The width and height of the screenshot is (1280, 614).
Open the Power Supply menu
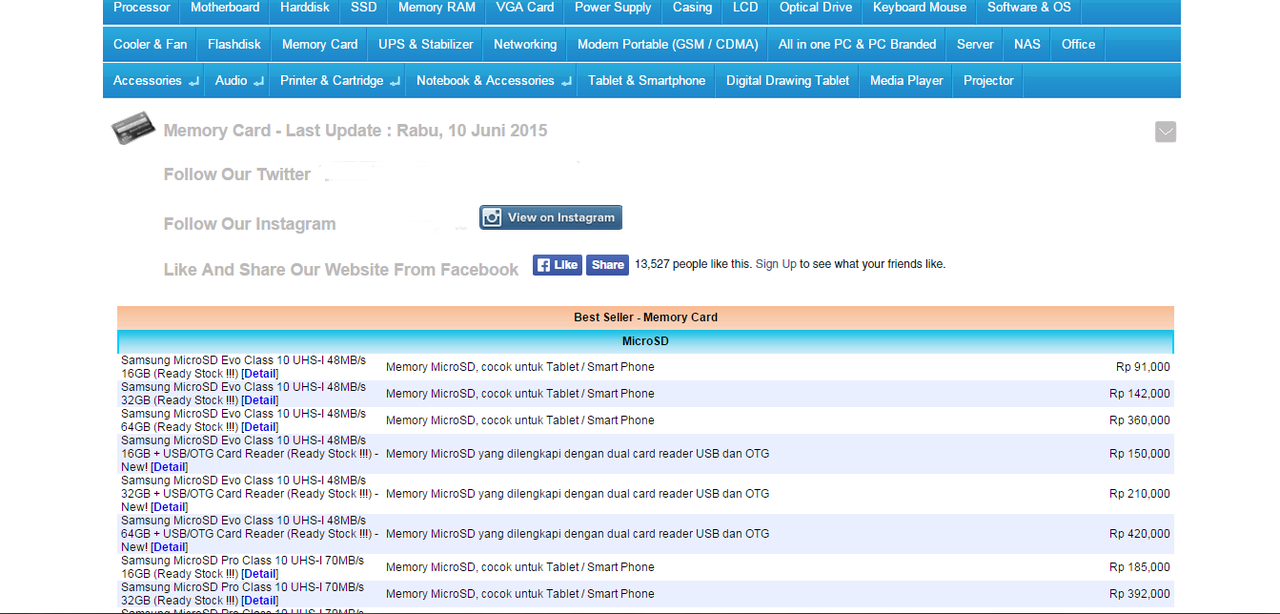pyautogui.click(x=613, y=8)
